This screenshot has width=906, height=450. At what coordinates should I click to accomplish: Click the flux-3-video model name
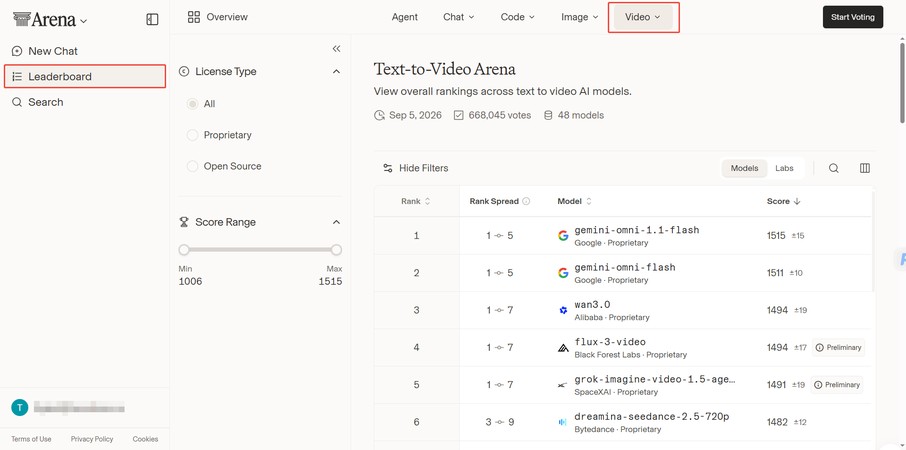610,342
